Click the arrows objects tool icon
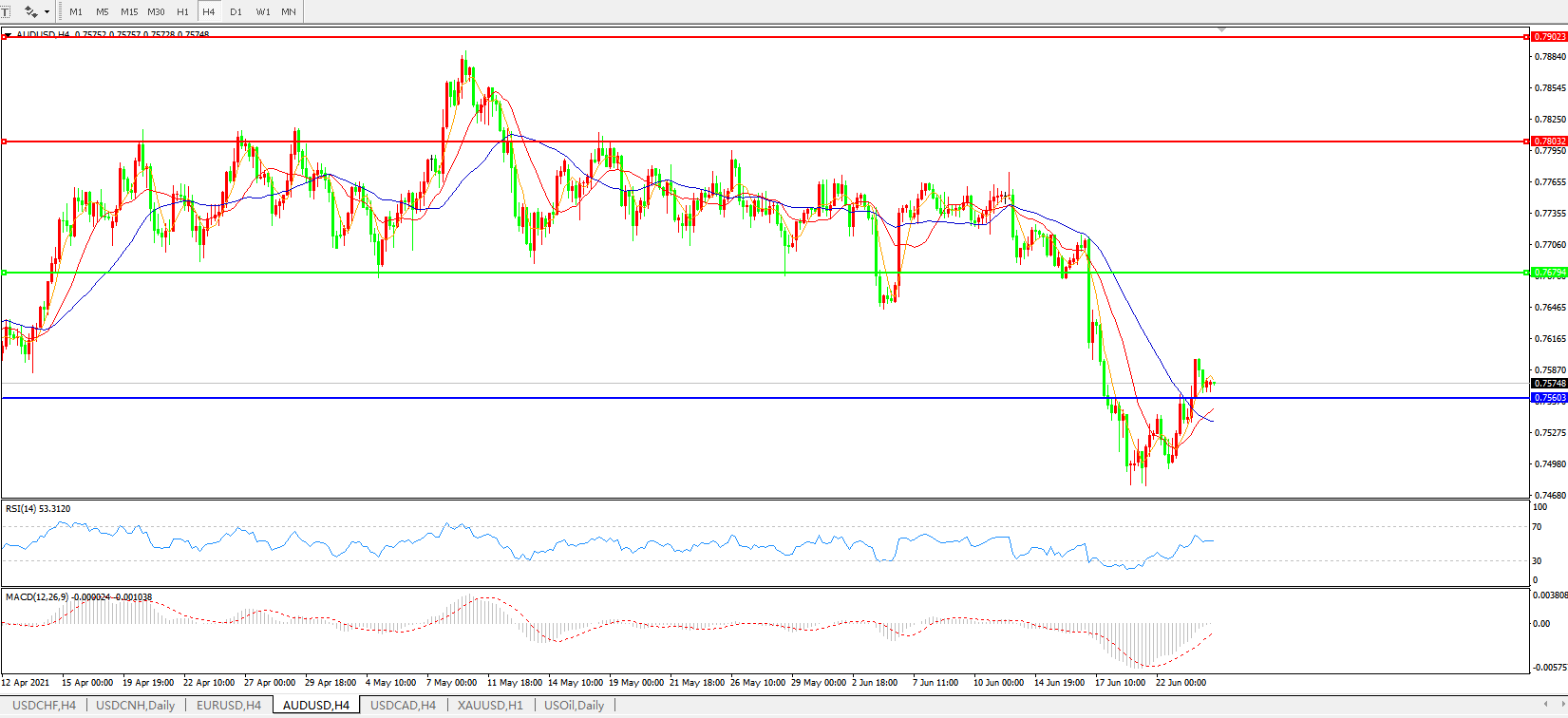 [x=29, y=11]
